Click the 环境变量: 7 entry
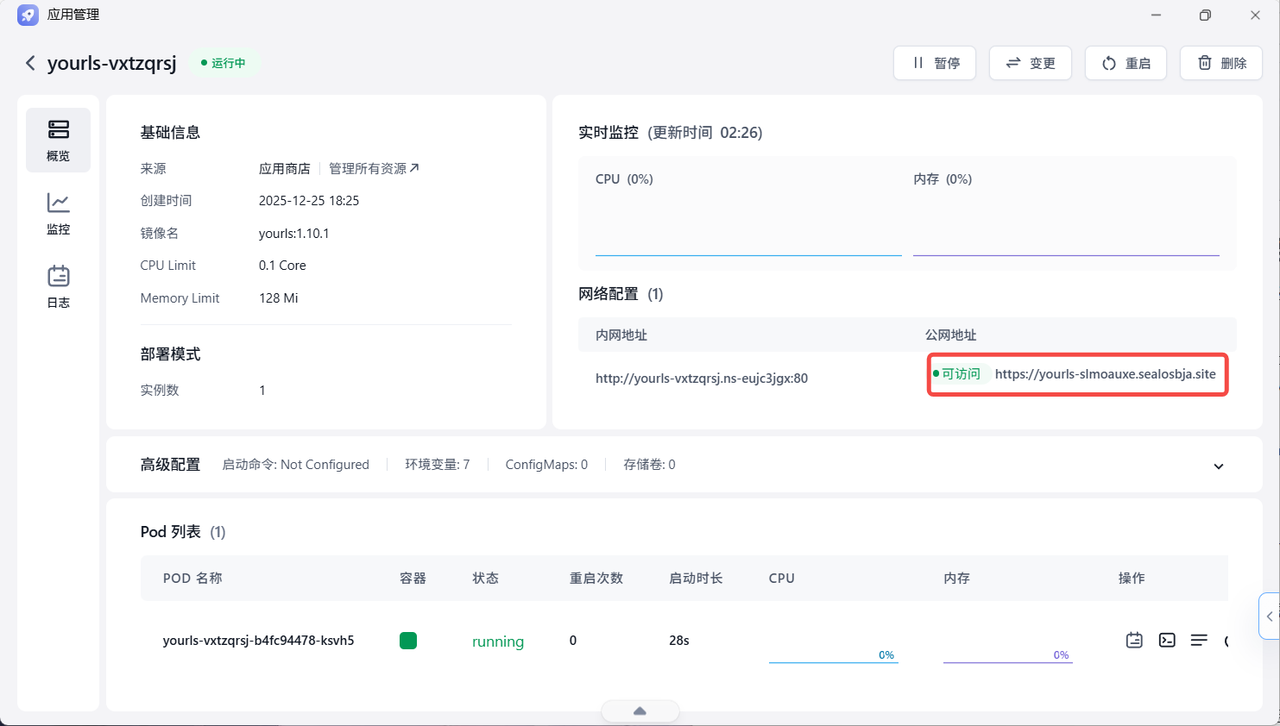Image resolution: width=1280 pixels, height=726 pixels. click(437, 465)
